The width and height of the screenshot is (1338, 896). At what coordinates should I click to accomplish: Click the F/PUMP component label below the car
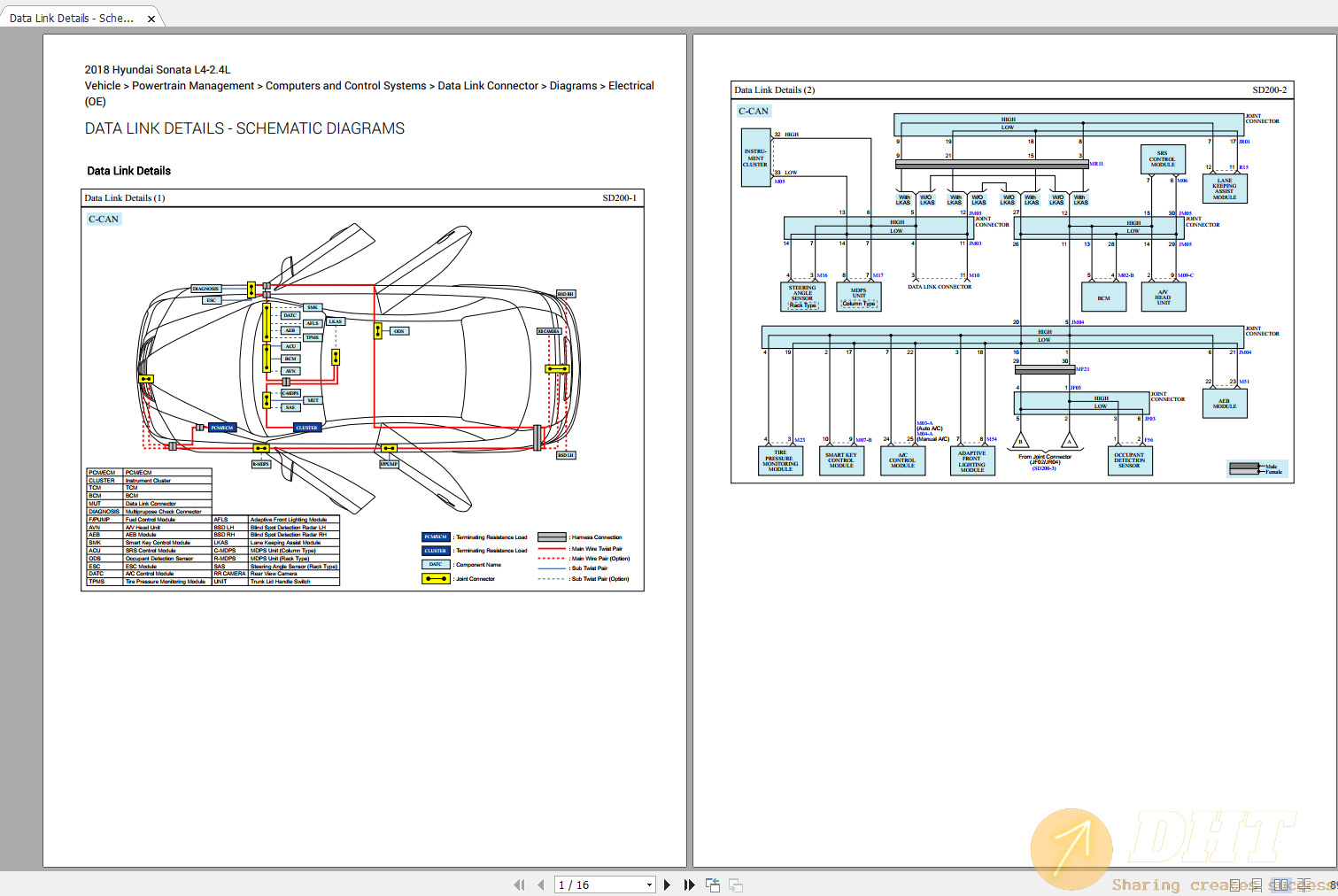click(x=390, y=464)
